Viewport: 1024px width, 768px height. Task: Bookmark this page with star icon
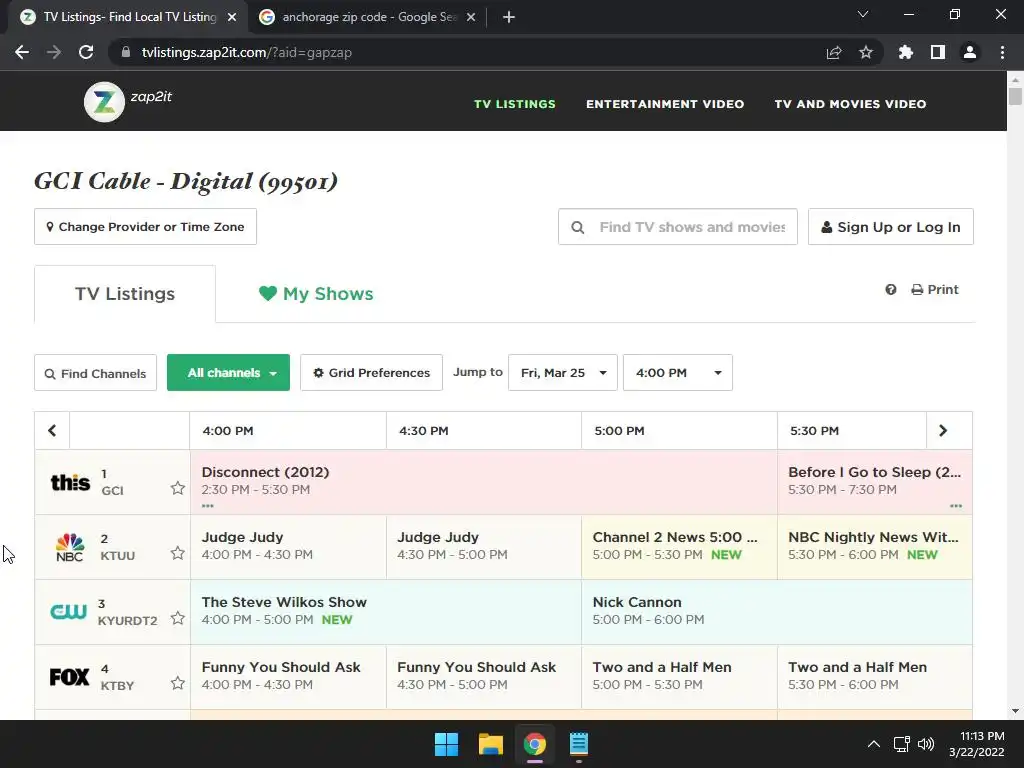866,52
